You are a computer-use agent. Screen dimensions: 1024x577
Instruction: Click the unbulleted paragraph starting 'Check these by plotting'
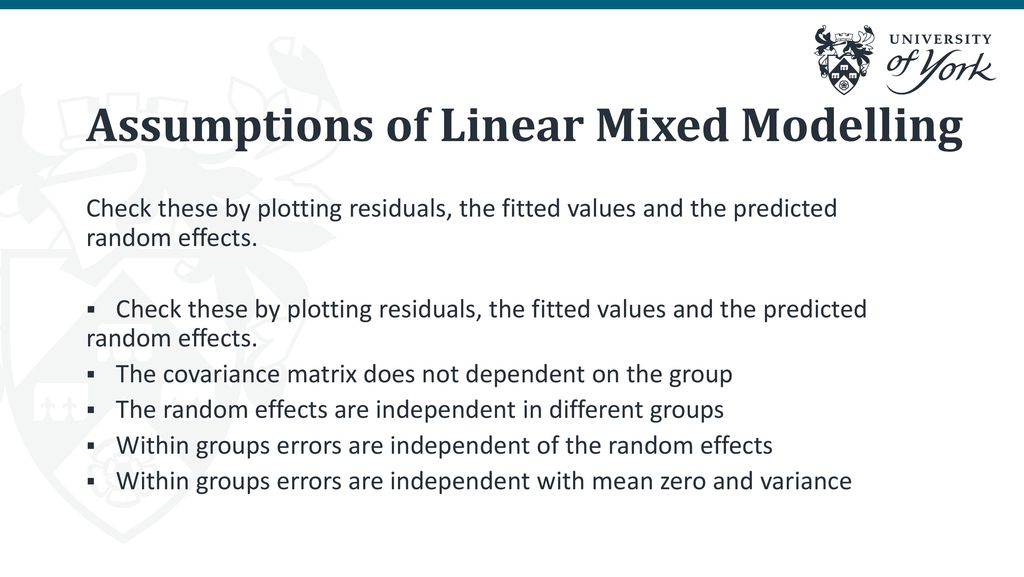(461, 223)
